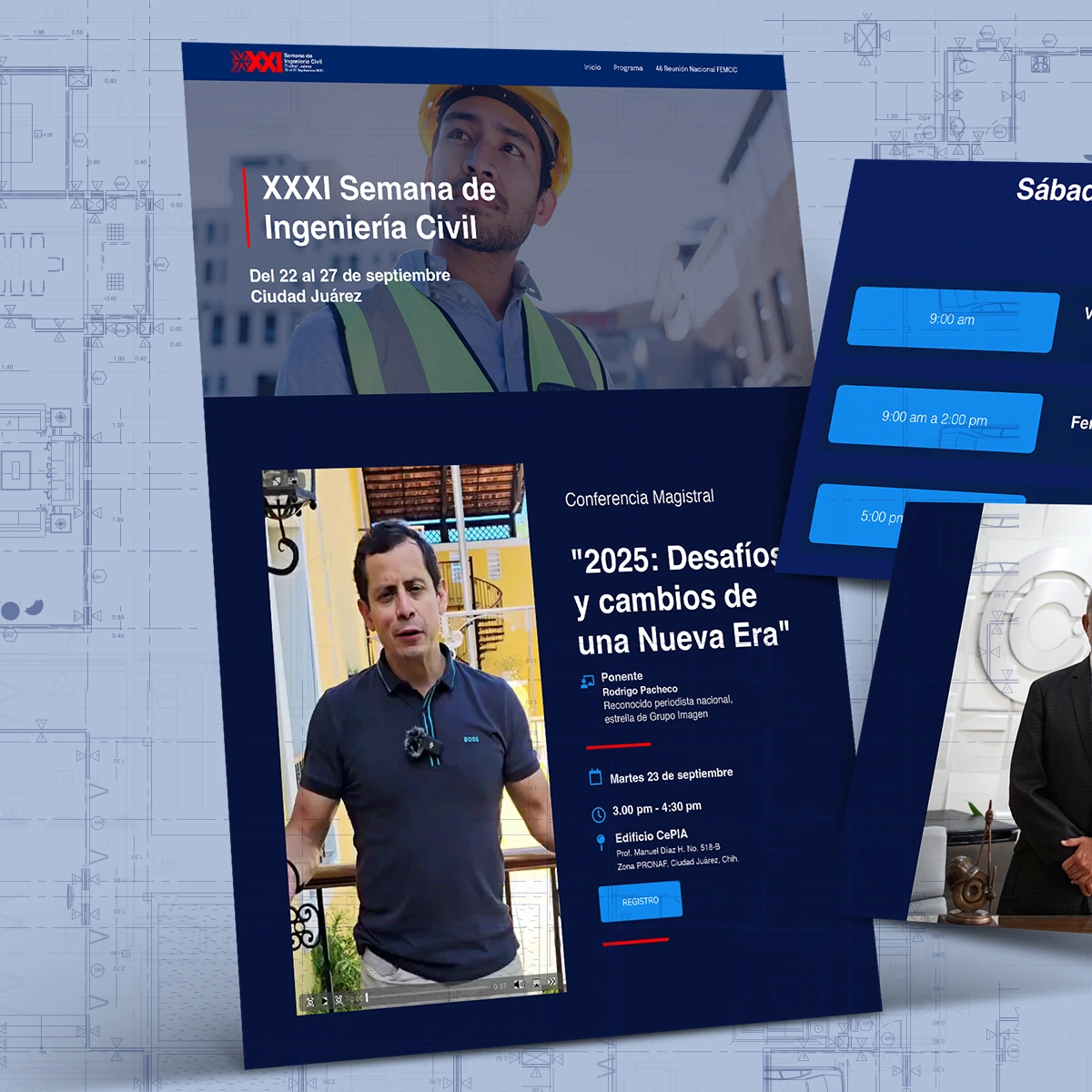The height and width of the screenshot is (1092, 1092).
Task: Click the clock icon beside 3.00 pm - 4:30 pm
Action: click(598, 814)
